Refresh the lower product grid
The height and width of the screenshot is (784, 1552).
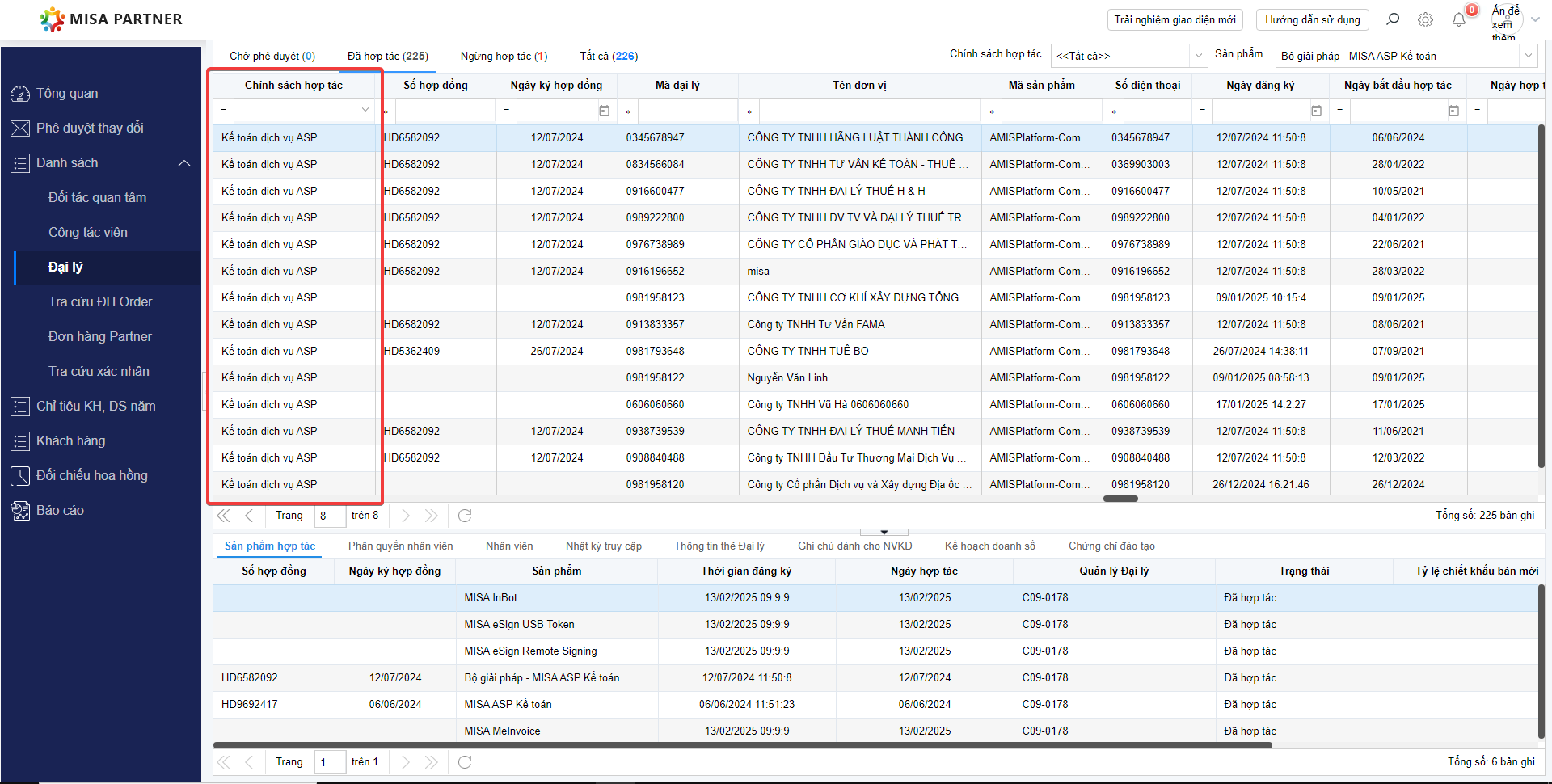point(465,762)
